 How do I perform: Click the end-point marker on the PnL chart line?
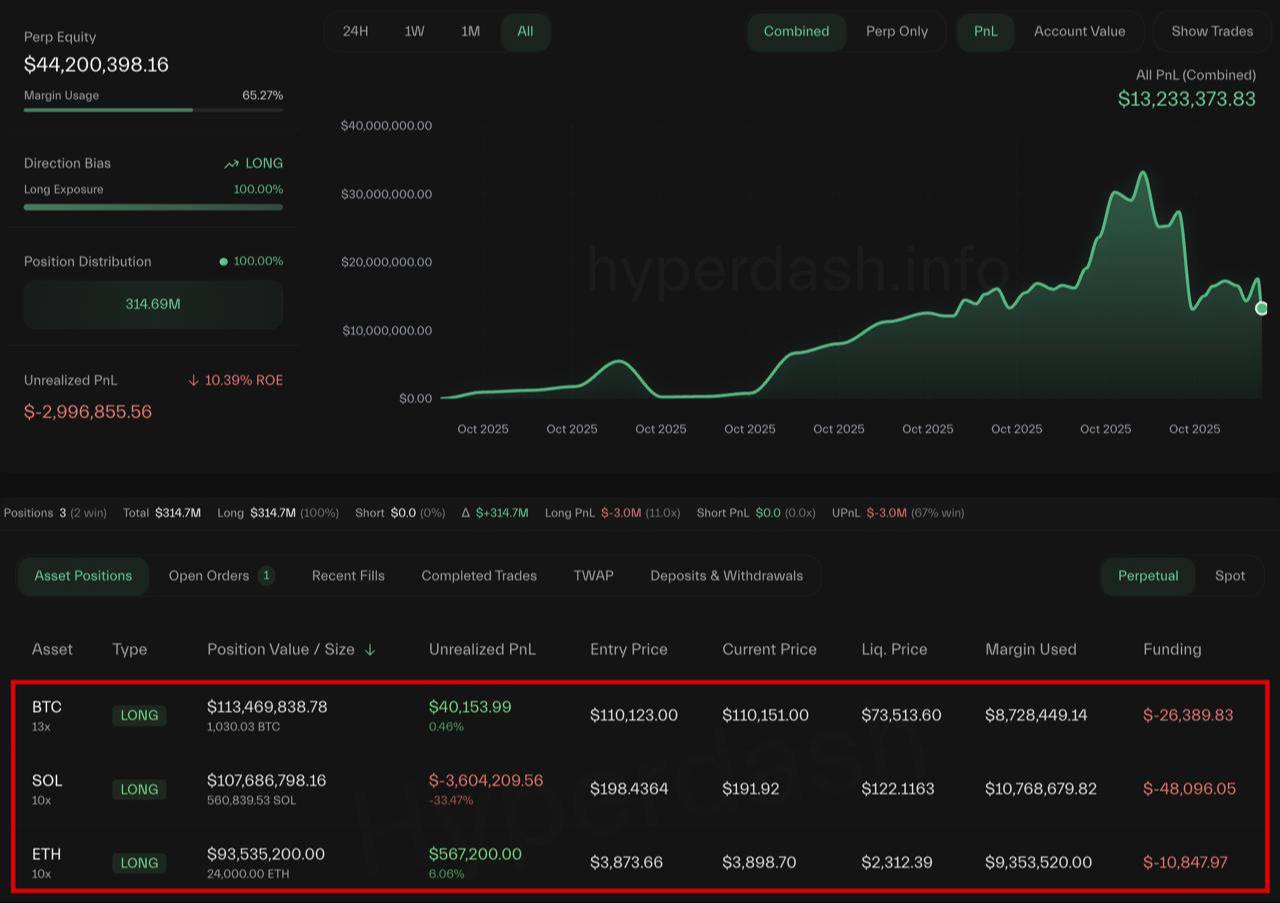1261,308
